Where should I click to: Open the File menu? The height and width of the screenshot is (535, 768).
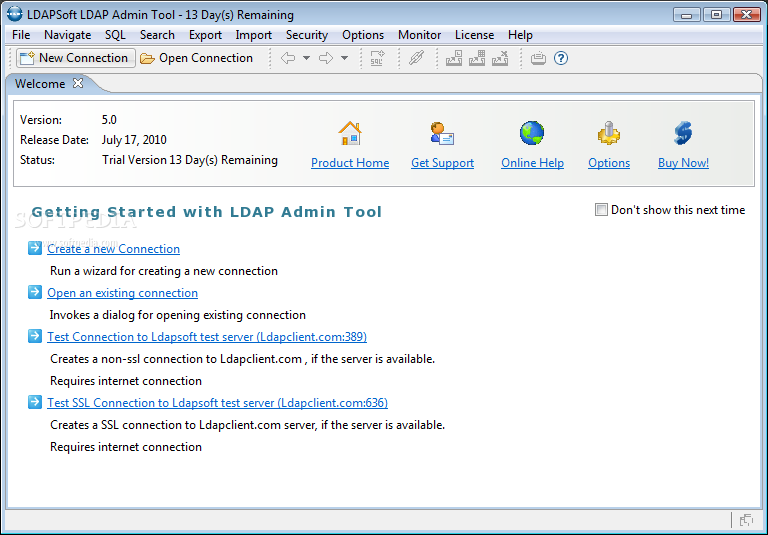tap(21, 35)
